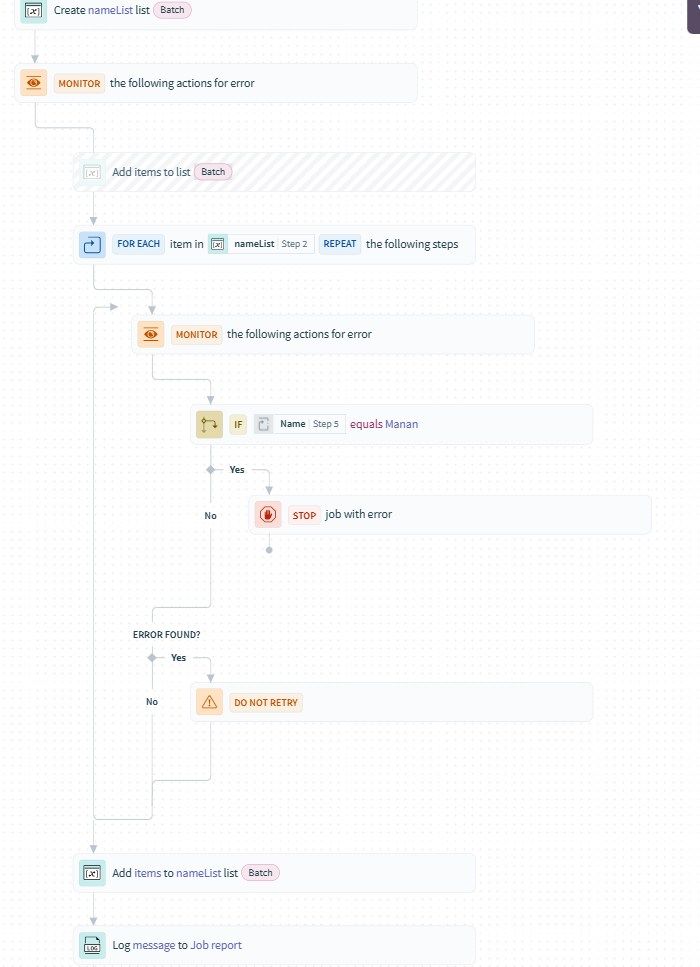Click the REPEAT label in the loop step
Screen dimensions: 700x967
click(x=340, y=244)
